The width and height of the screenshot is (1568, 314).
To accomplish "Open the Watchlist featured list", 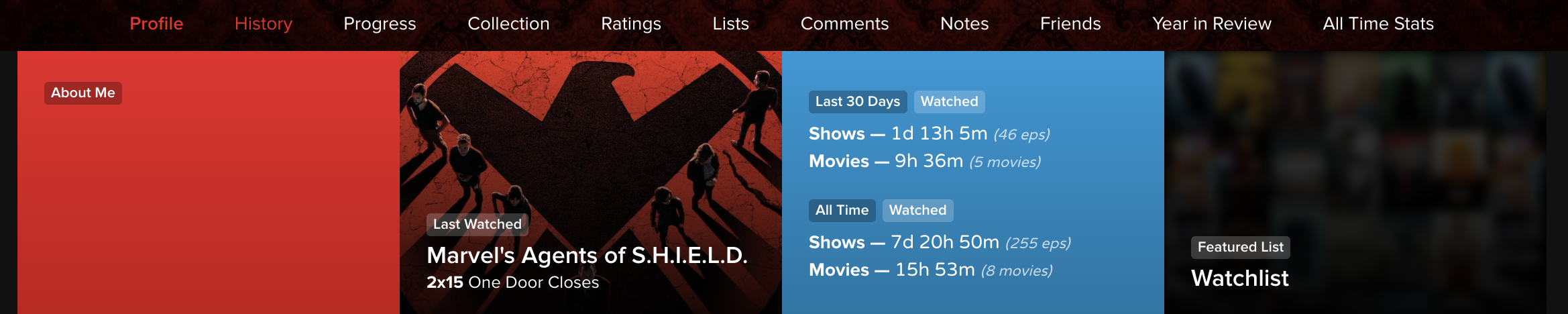I will [x=1239, y=278].
